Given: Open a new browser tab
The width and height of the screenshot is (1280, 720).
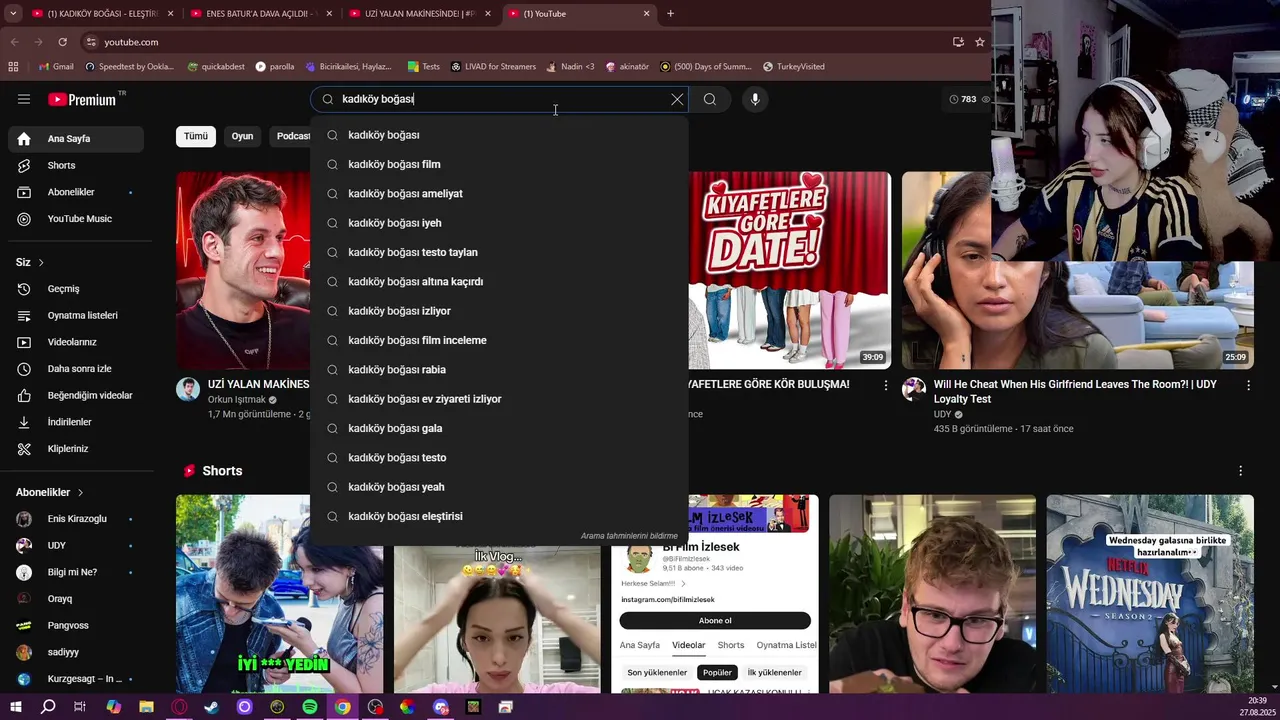Looking at the screenshot, I should coord(670,14).
